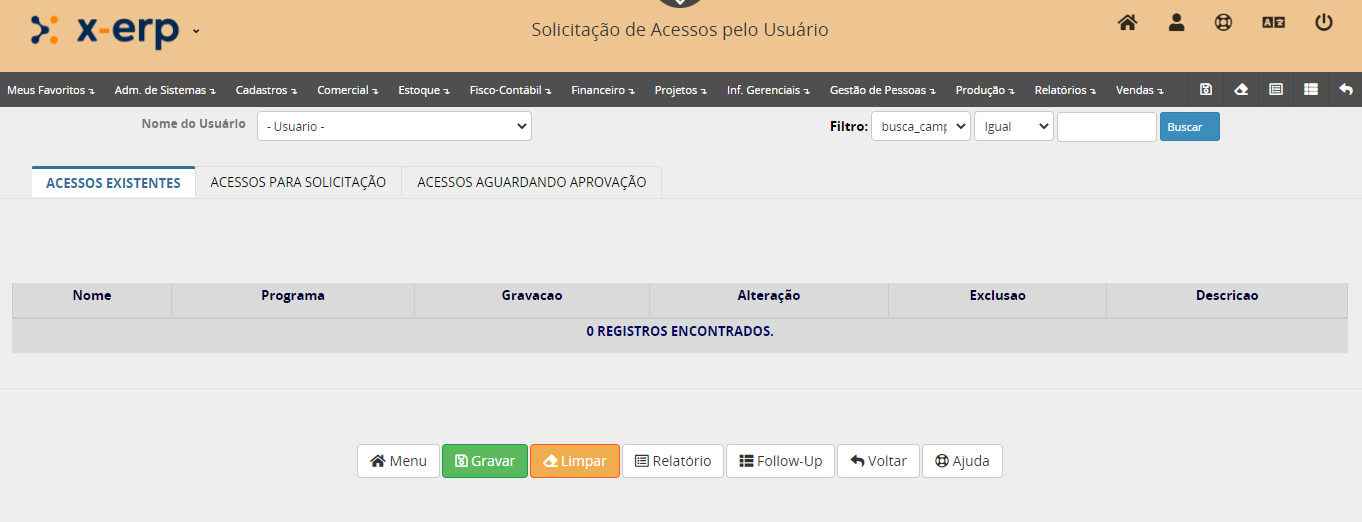
Task: Click the eraser clear icon in menu bar
Action: (1241, 89)
